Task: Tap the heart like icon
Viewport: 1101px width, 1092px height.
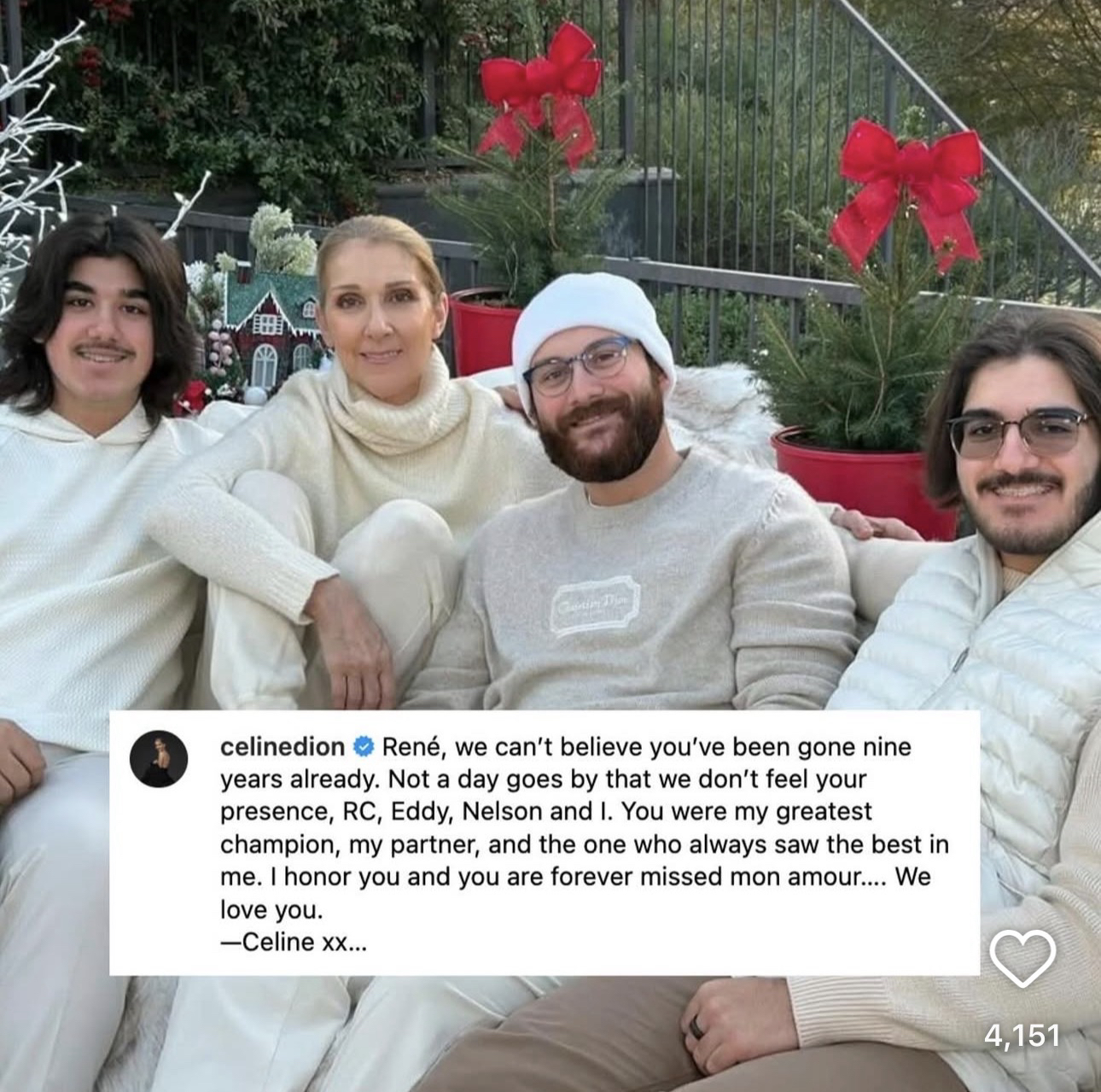Action: coord(1022,956)
